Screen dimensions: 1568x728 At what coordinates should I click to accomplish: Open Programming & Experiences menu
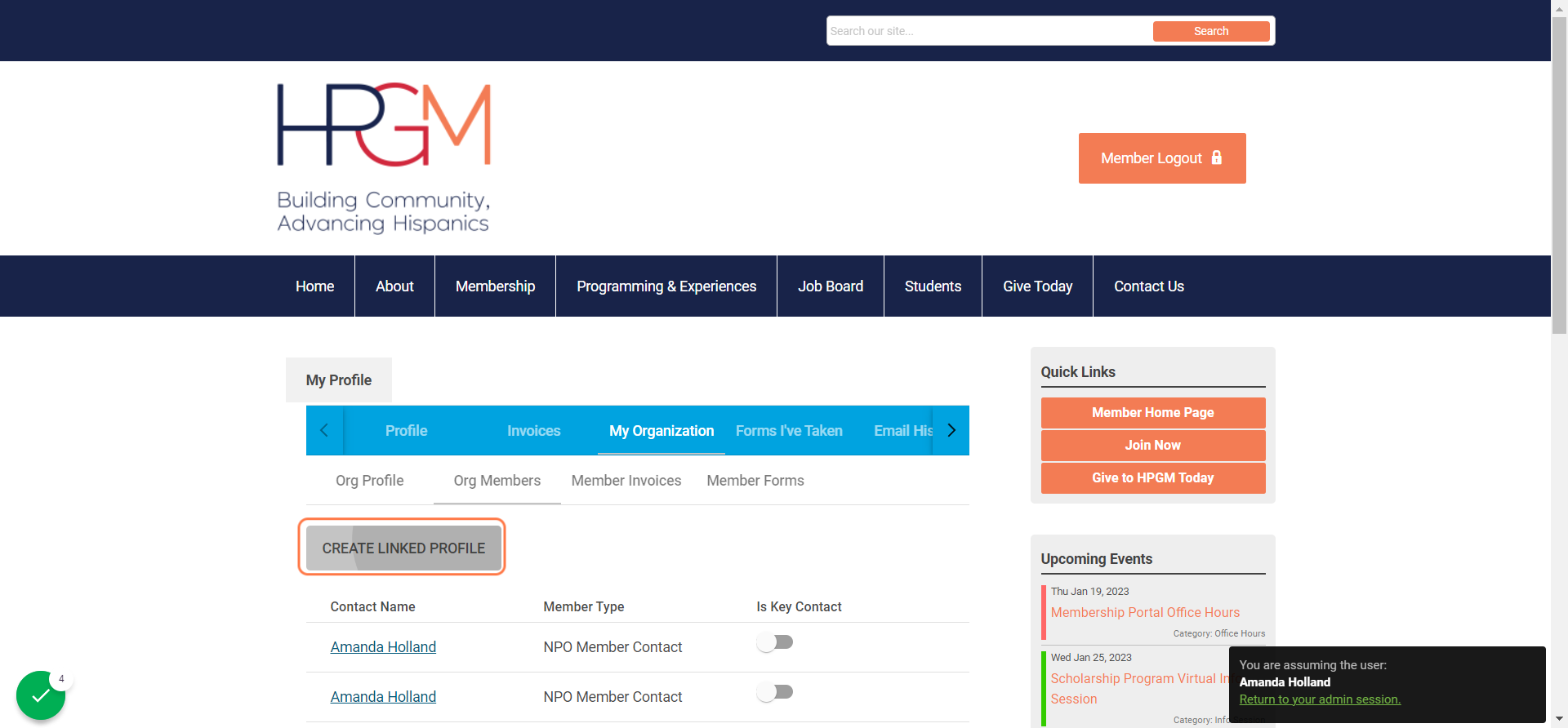pos(666,286)
